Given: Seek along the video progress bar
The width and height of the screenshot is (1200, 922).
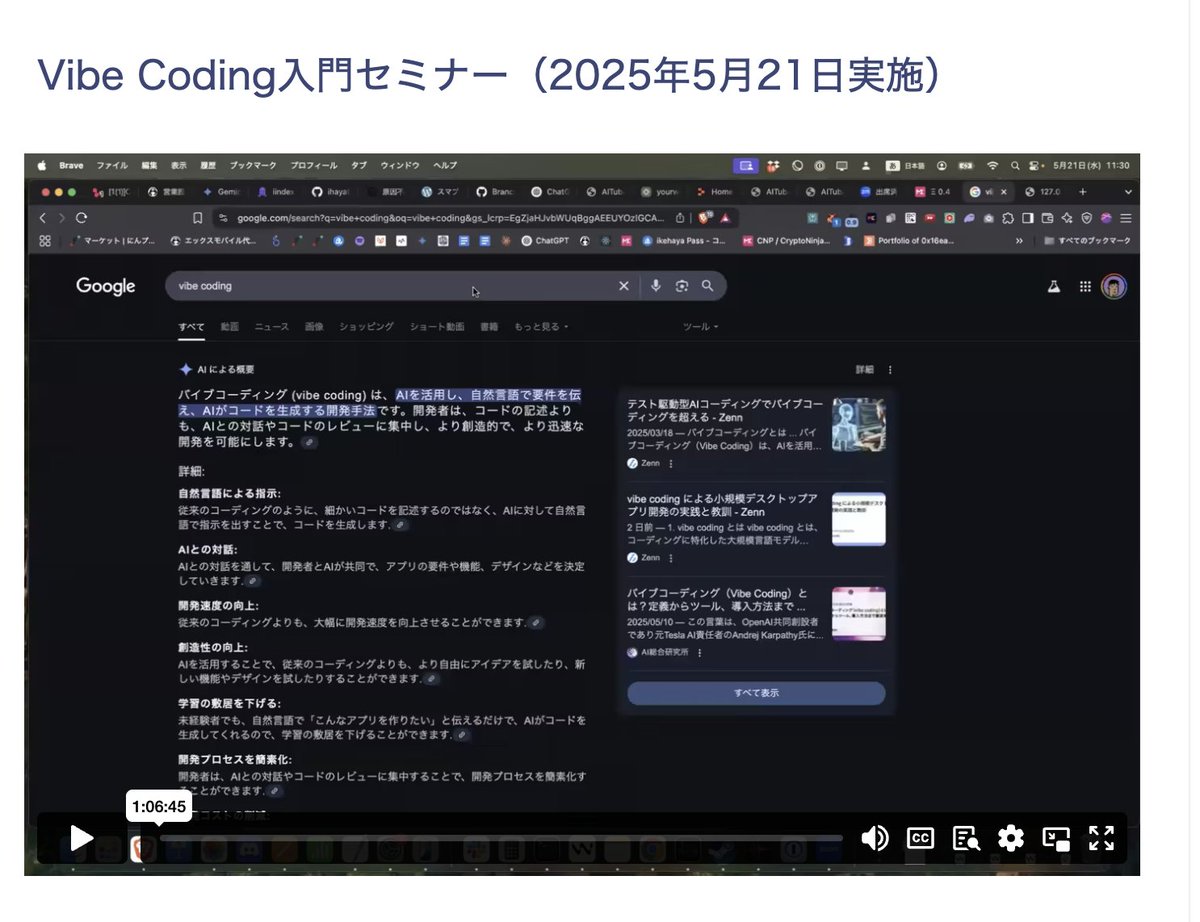Looking at the screenshot, I should tap(500, 838).
